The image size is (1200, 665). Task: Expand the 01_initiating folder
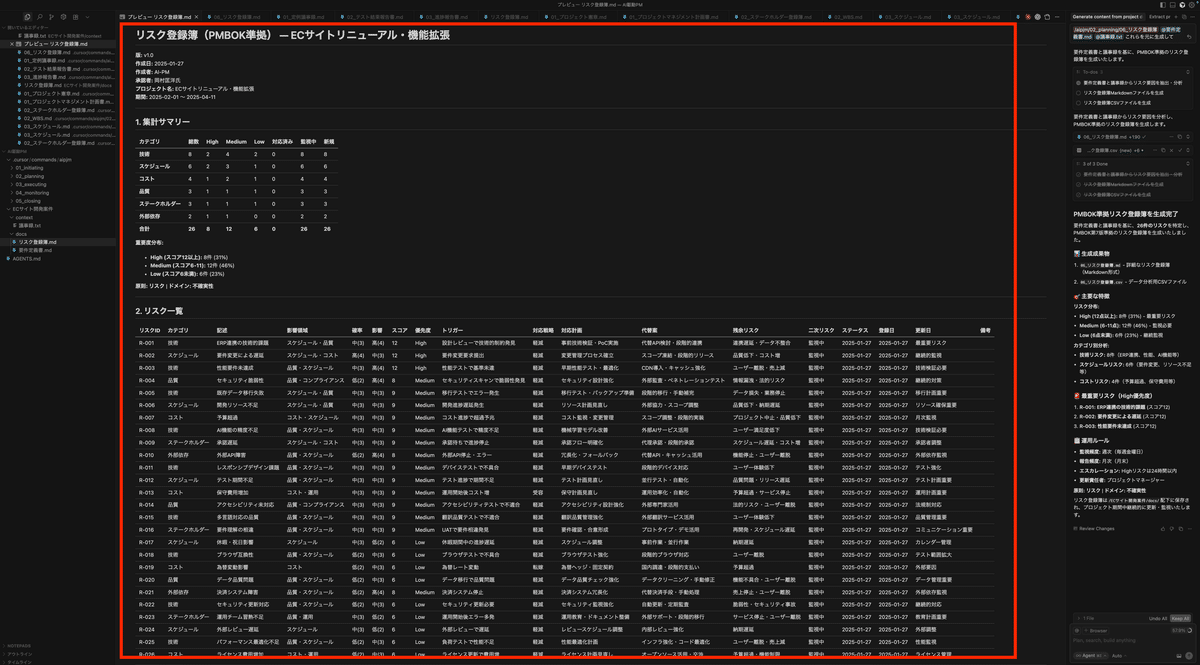pyautogui.click(x=60, y=168)
